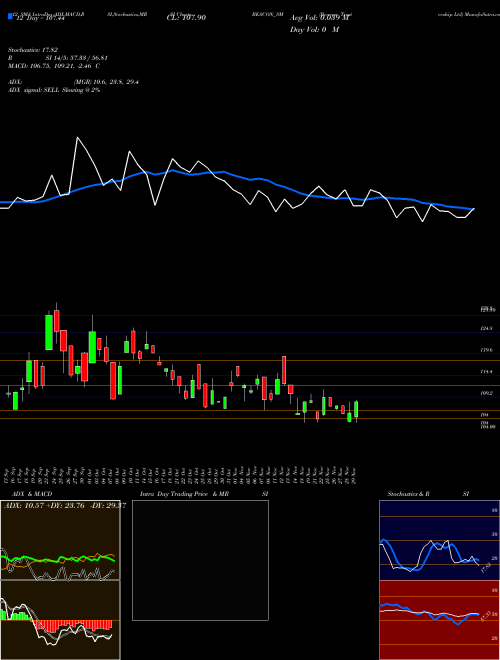Click the MACD histogram chart thumbnail

(x=60, y=620)
